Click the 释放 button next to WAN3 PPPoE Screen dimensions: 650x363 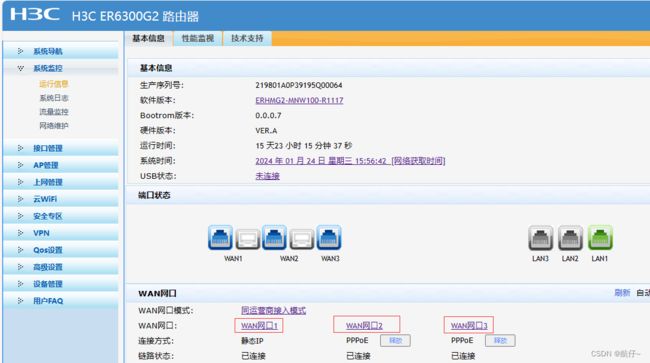[x=500, y=341]
